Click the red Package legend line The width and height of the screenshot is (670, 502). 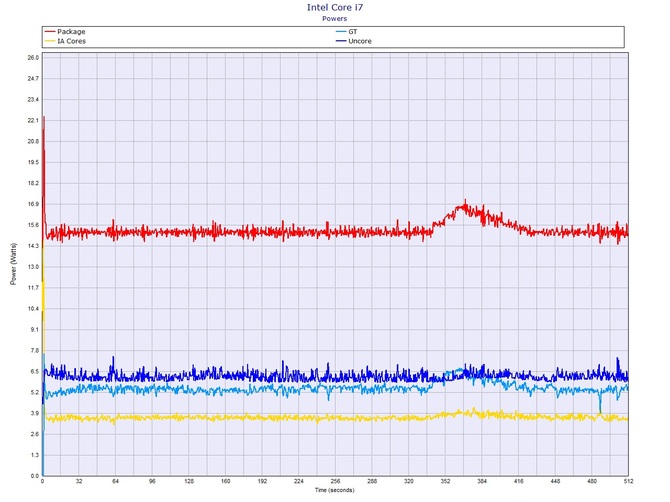pyautogui.click(x=50, y=32)
